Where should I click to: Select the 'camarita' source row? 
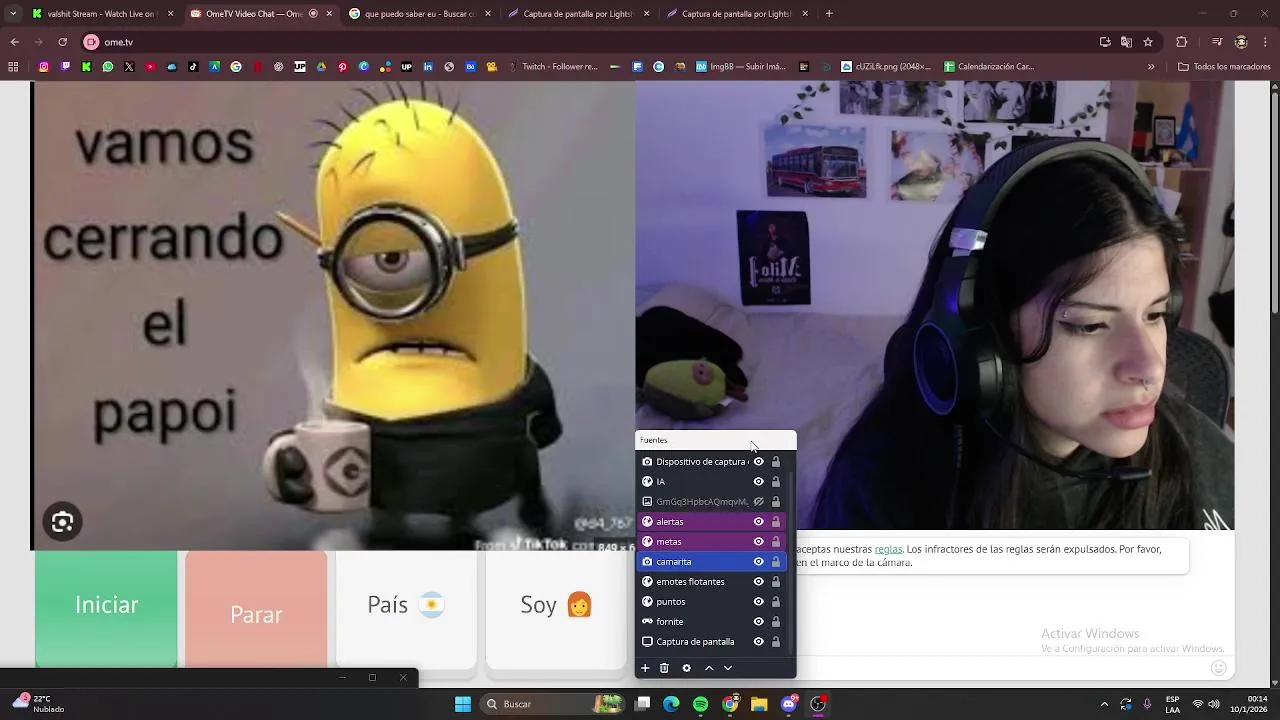pos(712,562)
